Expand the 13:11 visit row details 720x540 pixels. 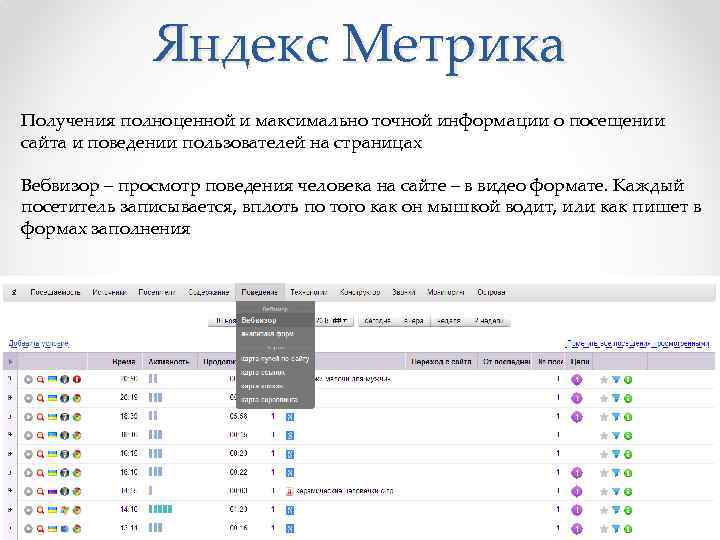(x=10, y=529)
